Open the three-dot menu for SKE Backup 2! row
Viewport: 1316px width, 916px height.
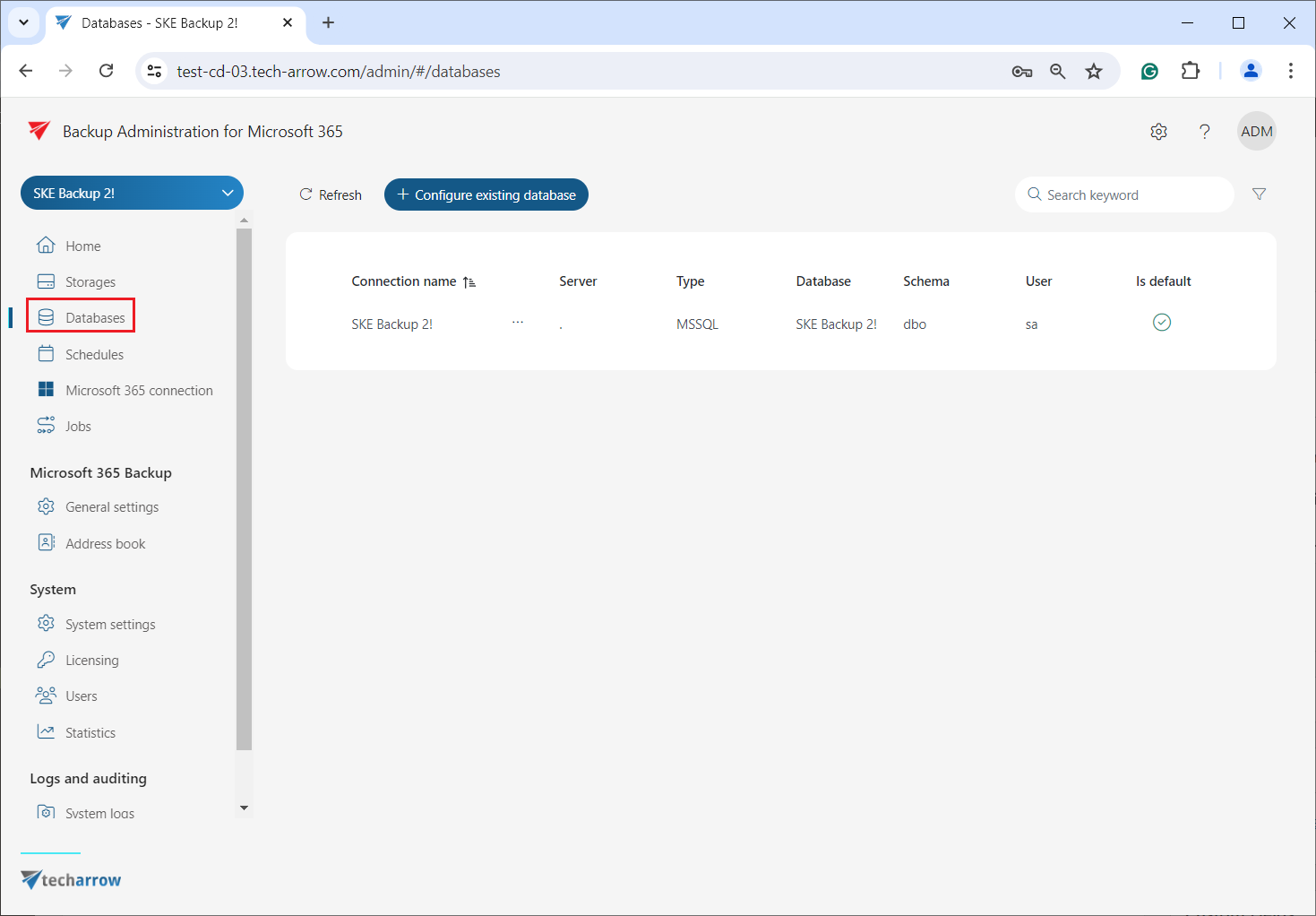pyautogui.click(x=518, y=322)
